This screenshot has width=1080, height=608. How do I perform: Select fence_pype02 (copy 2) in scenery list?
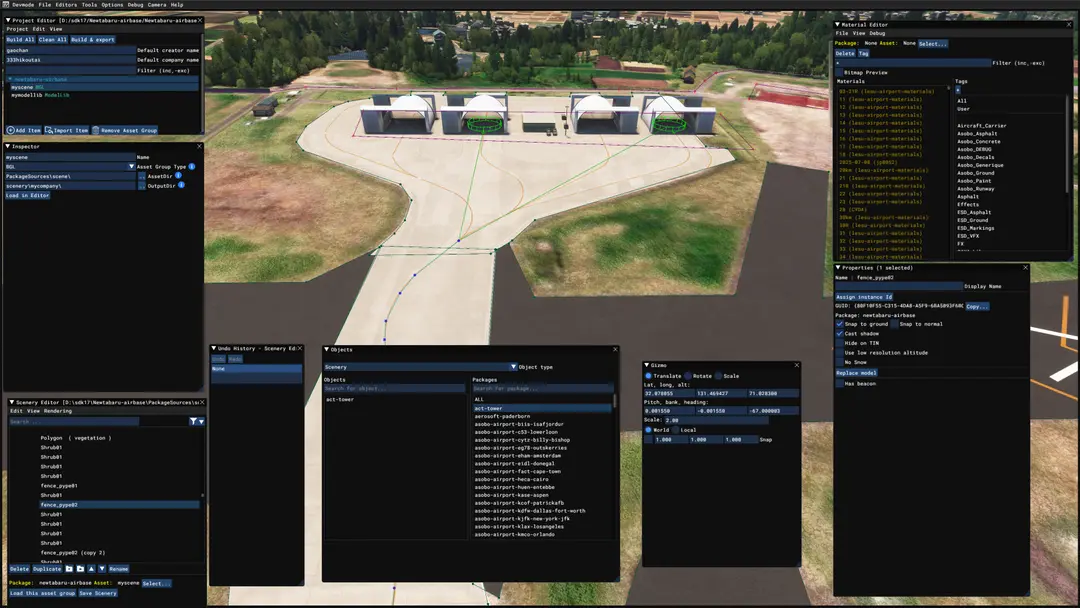(x=73, y=552)
